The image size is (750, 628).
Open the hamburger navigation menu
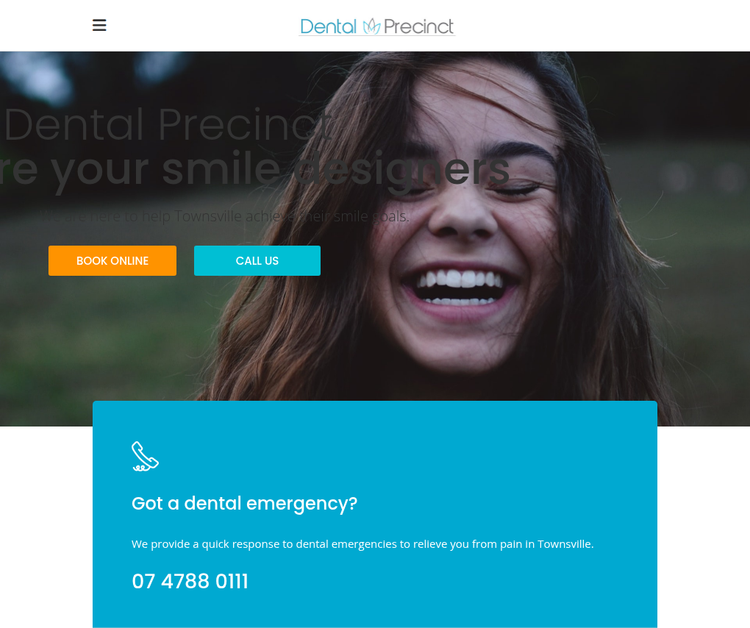pos(99,25)
